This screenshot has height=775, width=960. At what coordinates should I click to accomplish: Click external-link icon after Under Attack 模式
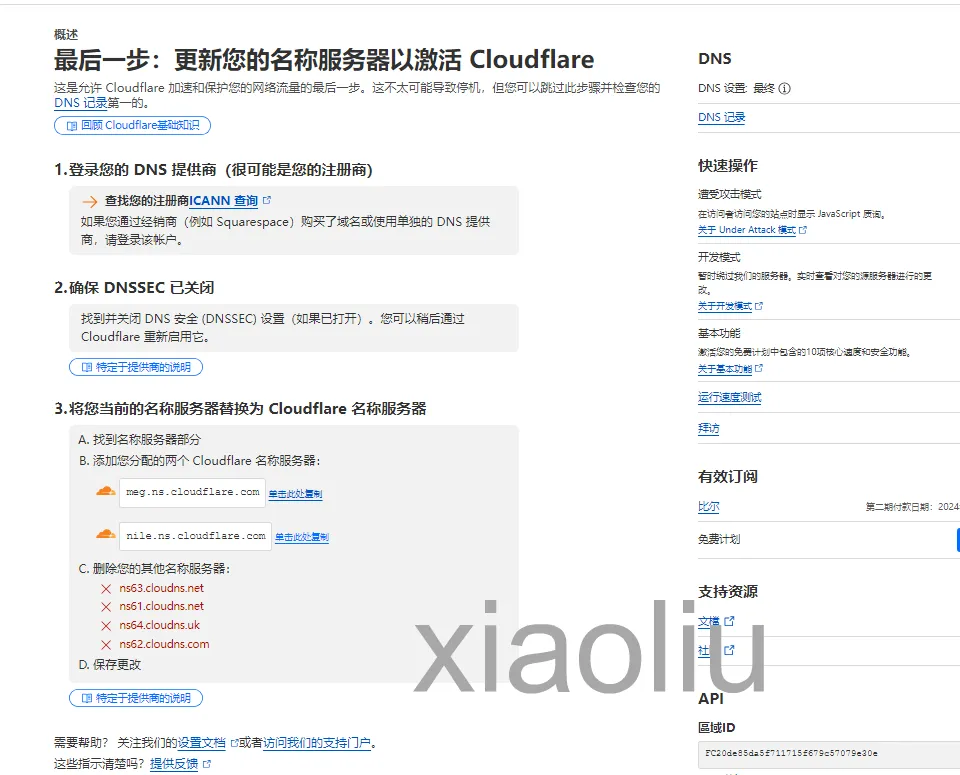803,230
